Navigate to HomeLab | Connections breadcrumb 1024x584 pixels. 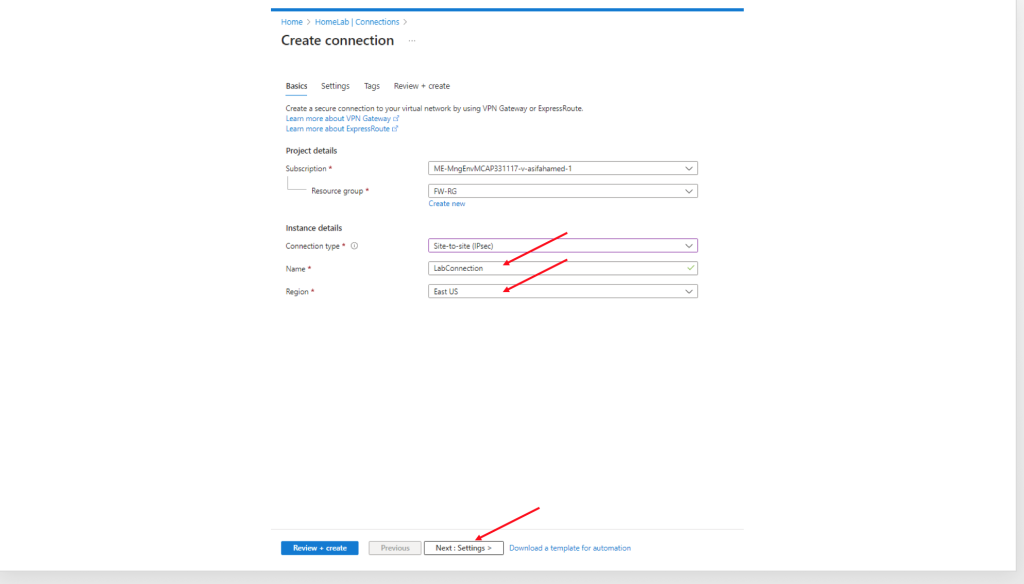coord(357,22)
